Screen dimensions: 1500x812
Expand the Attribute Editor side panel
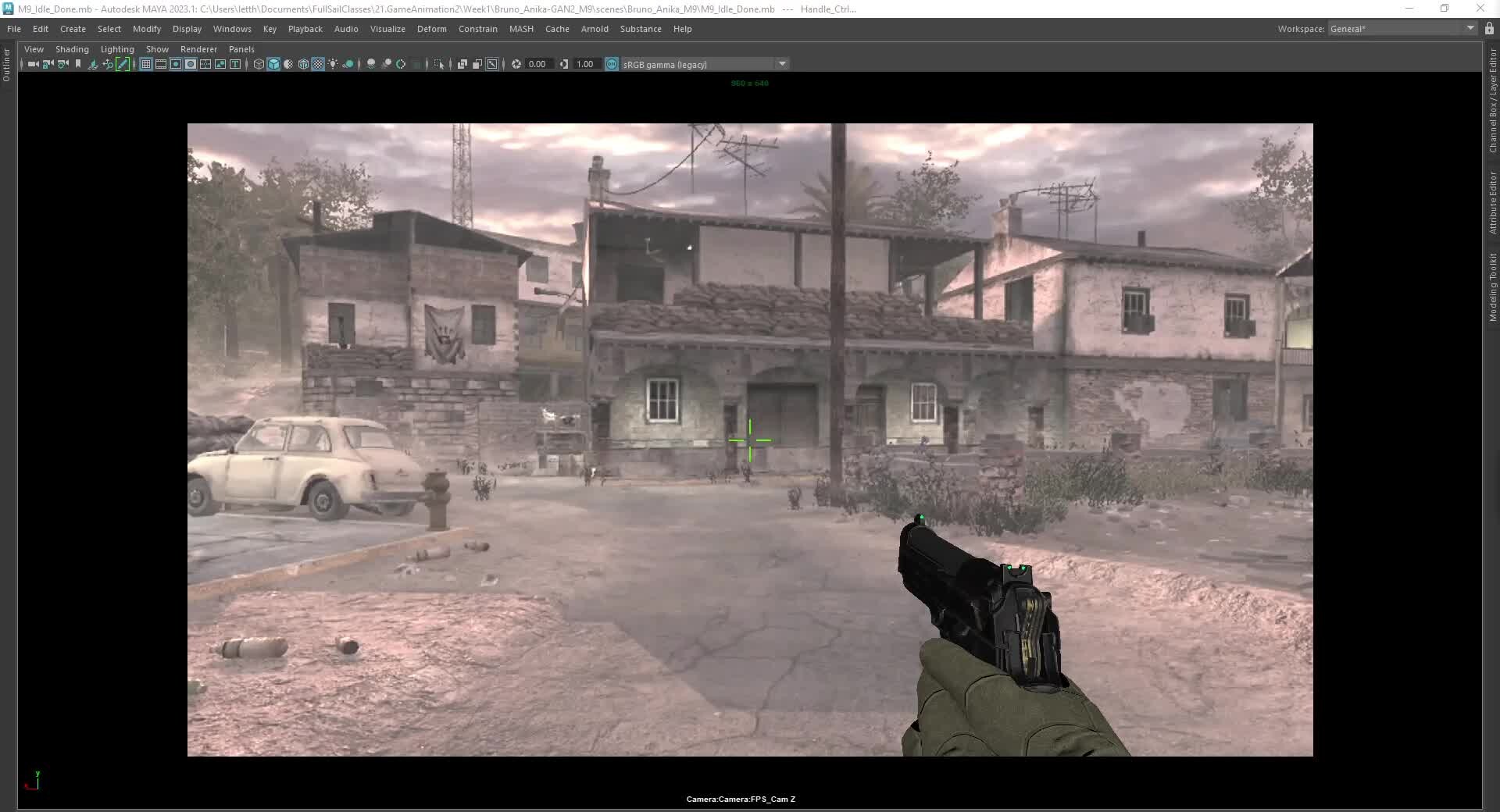(1491, 199)
